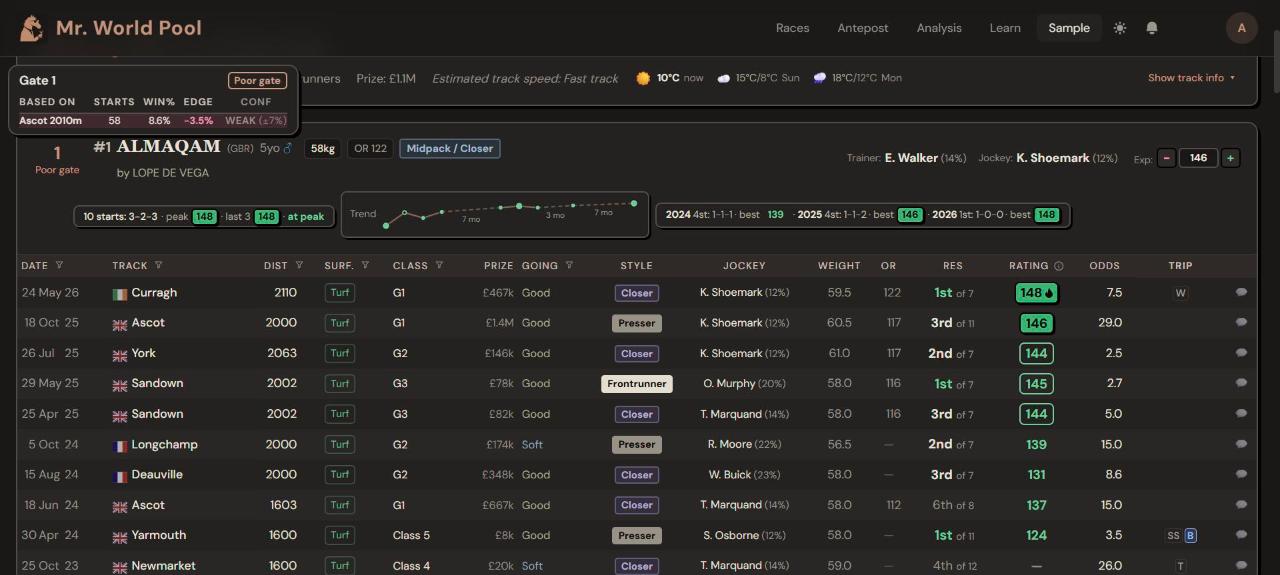Image resolution: width=1280 pixels, height=575 pixels.
Task: Open the user avatar A menu
Action: [1242, 28]
